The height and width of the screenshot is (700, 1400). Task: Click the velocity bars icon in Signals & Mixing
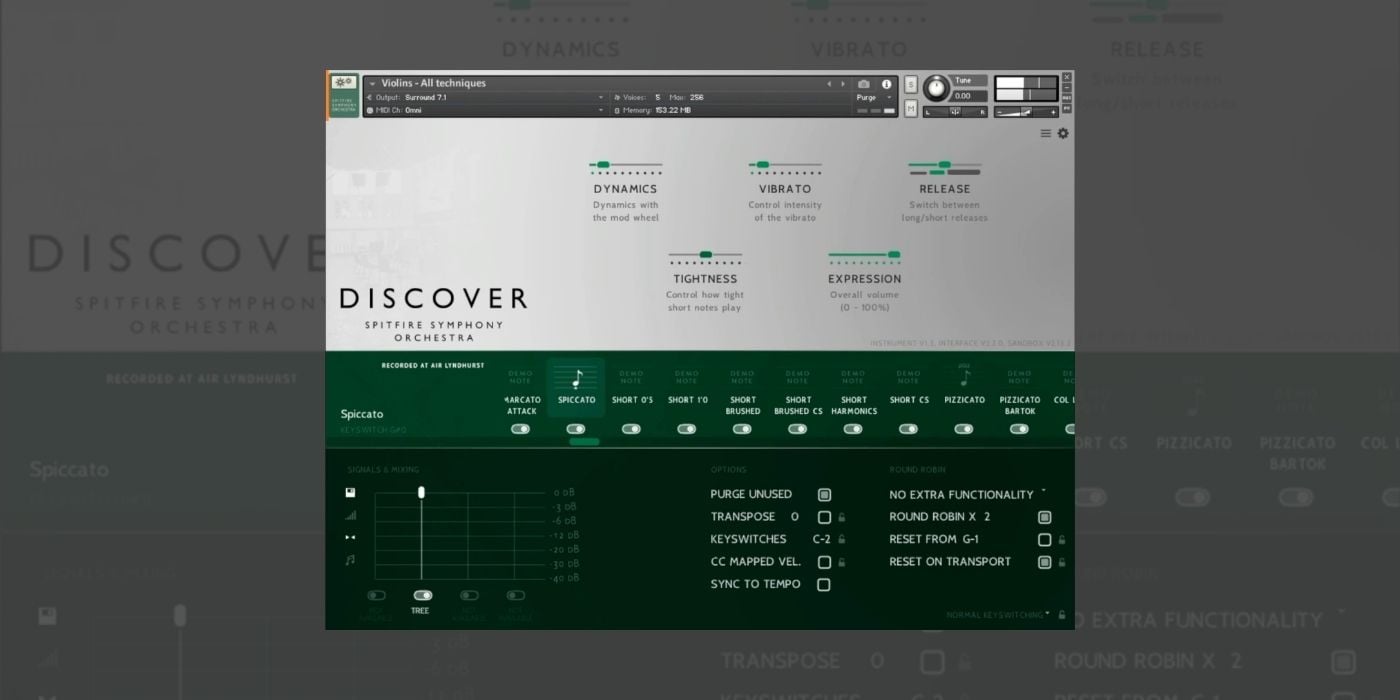tap(350, 515)
